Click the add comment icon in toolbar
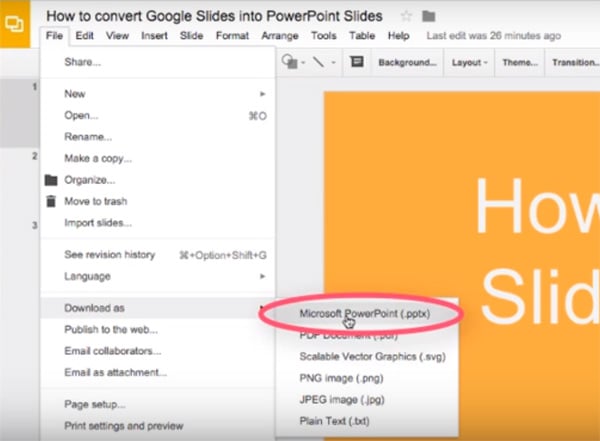This screenshot has width=600, height=441. [x=356, y=62]
